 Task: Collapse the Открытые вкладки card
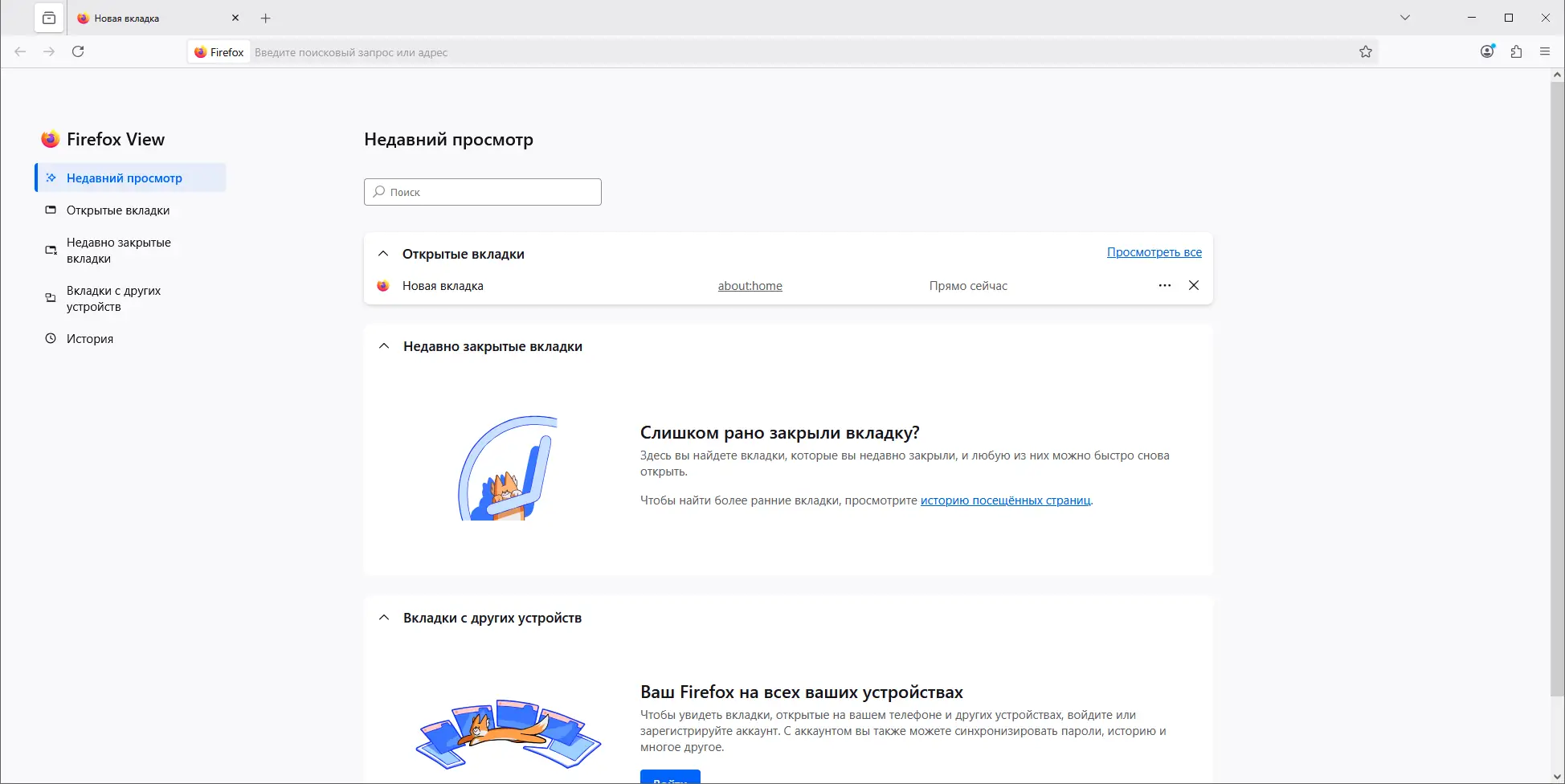(383, 254)
